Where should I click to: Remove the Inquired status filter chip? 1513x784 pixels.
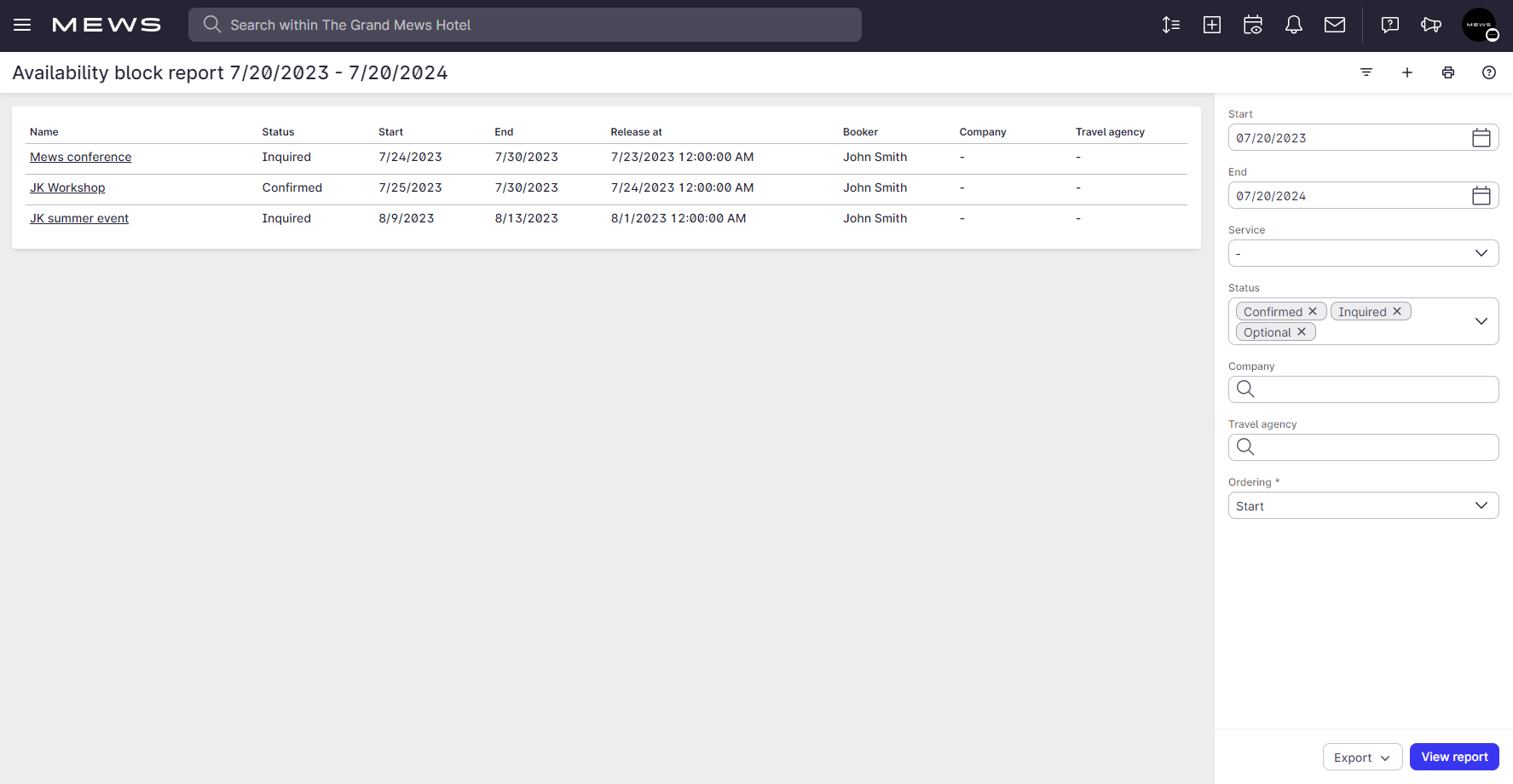click(1397, 311)
